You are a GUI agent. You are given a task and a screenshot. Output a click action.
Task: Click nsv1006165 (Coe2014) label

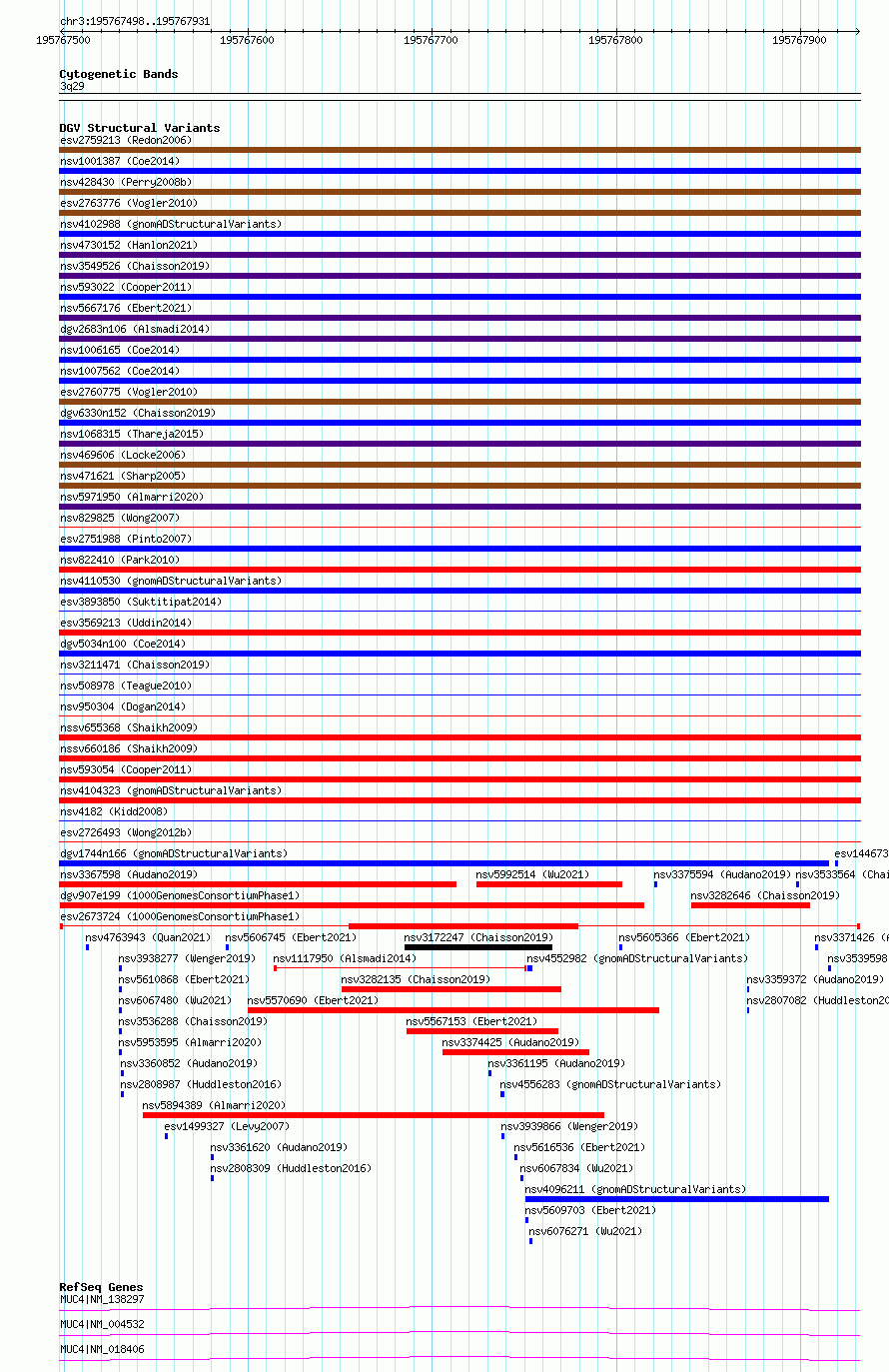click(120, 350)
